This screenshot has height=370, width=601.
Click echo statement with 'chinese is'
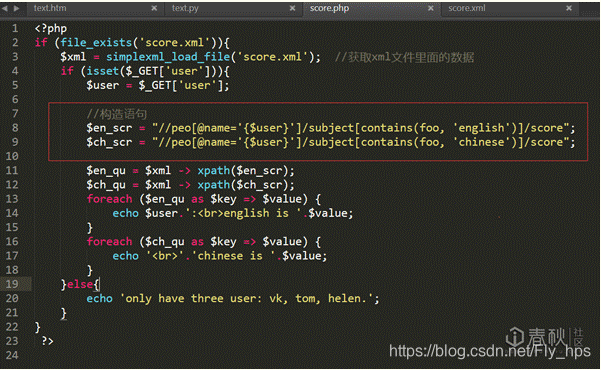pyautogui.click(x=220, y=256)
